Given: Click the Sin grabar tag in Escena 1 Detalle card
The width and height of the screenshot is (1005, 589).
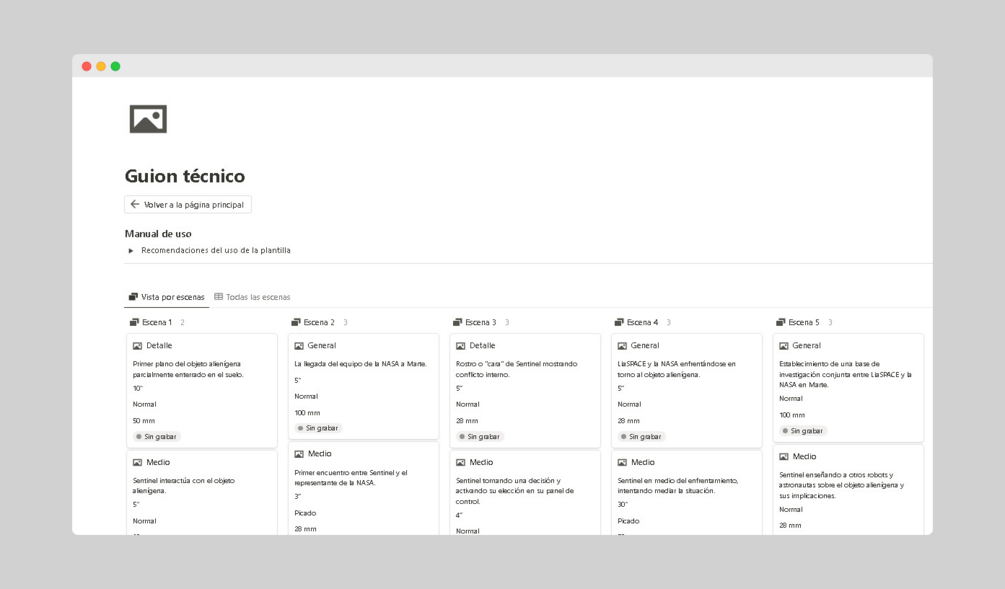Looking at the screenshot, I should coord(160,437).
